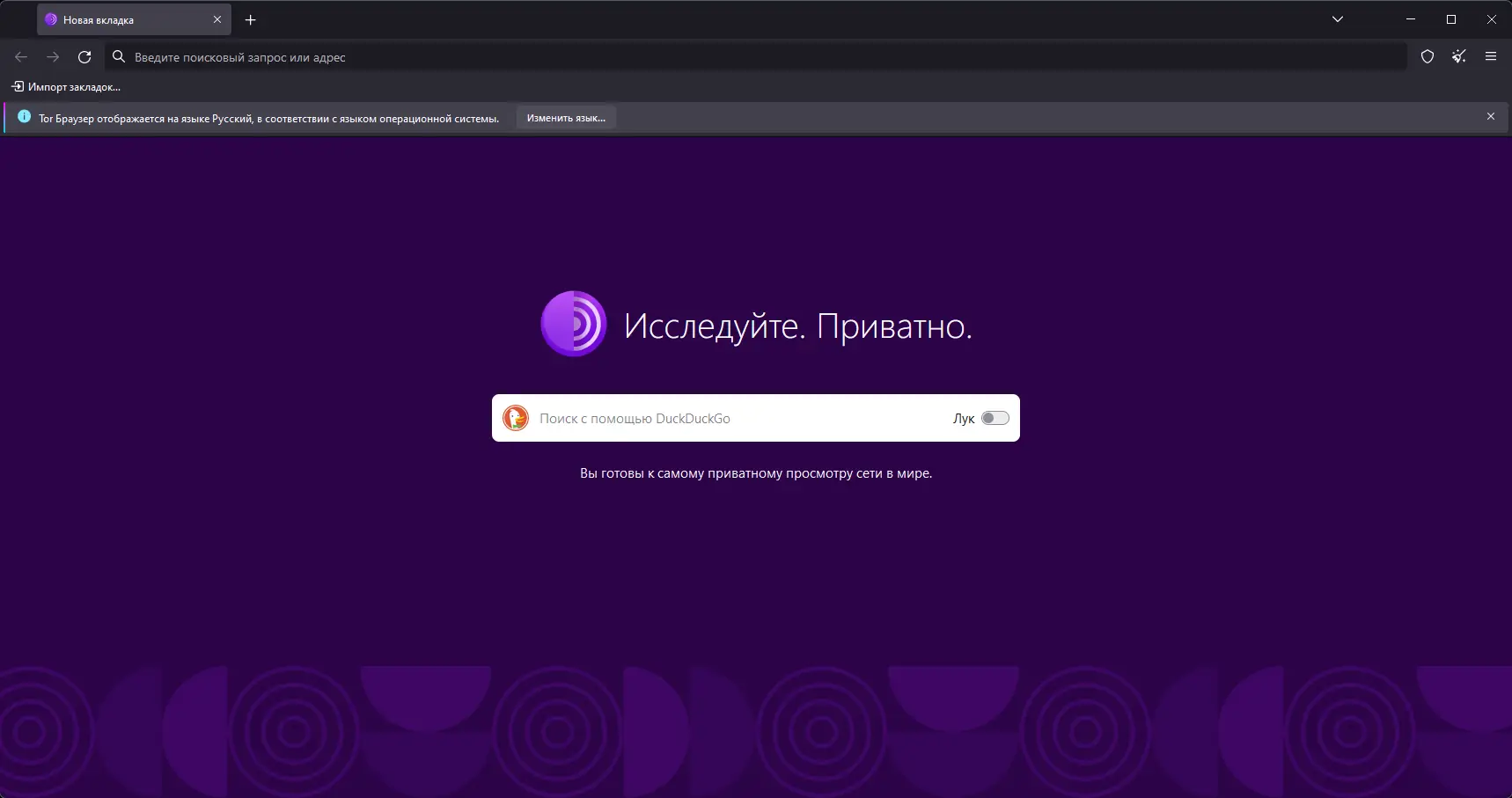Click Изменить язык in notification bar

pyautogui.click(x=565, y=117)
